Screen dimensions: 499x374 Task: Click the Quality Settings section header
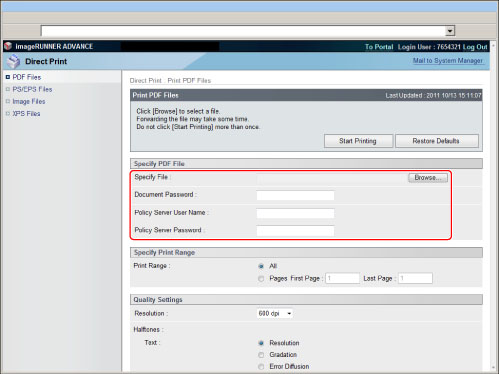click(306, 300)
